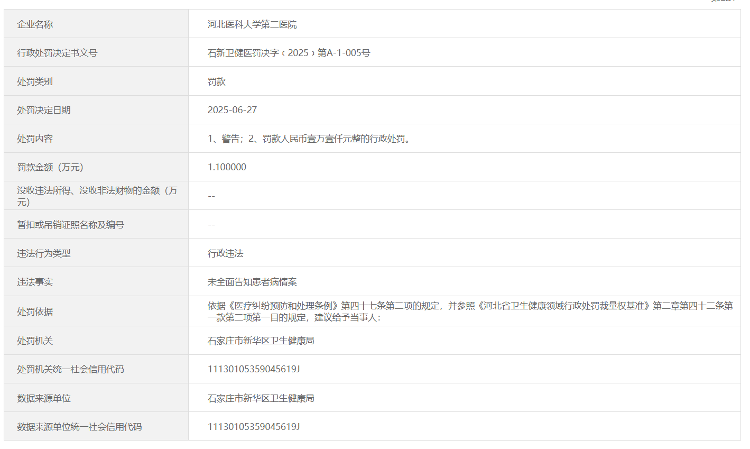The height and width of the screenshot is (449, 750).
Task: Click the fine amount value 1.100000
Action: click(227, 167)
